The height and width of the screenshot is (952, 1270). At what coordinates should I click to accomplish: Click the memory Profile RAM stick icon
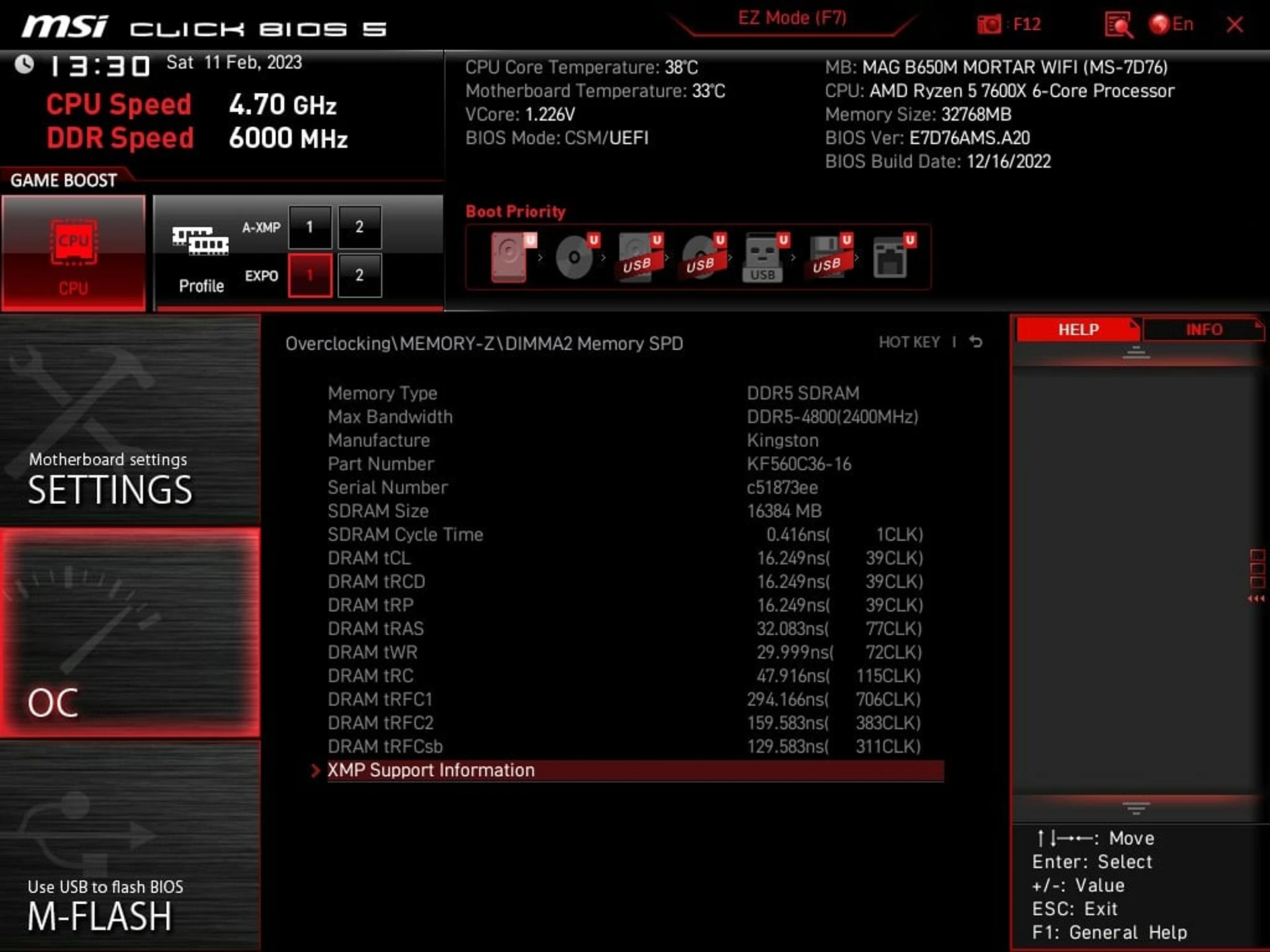200,241
